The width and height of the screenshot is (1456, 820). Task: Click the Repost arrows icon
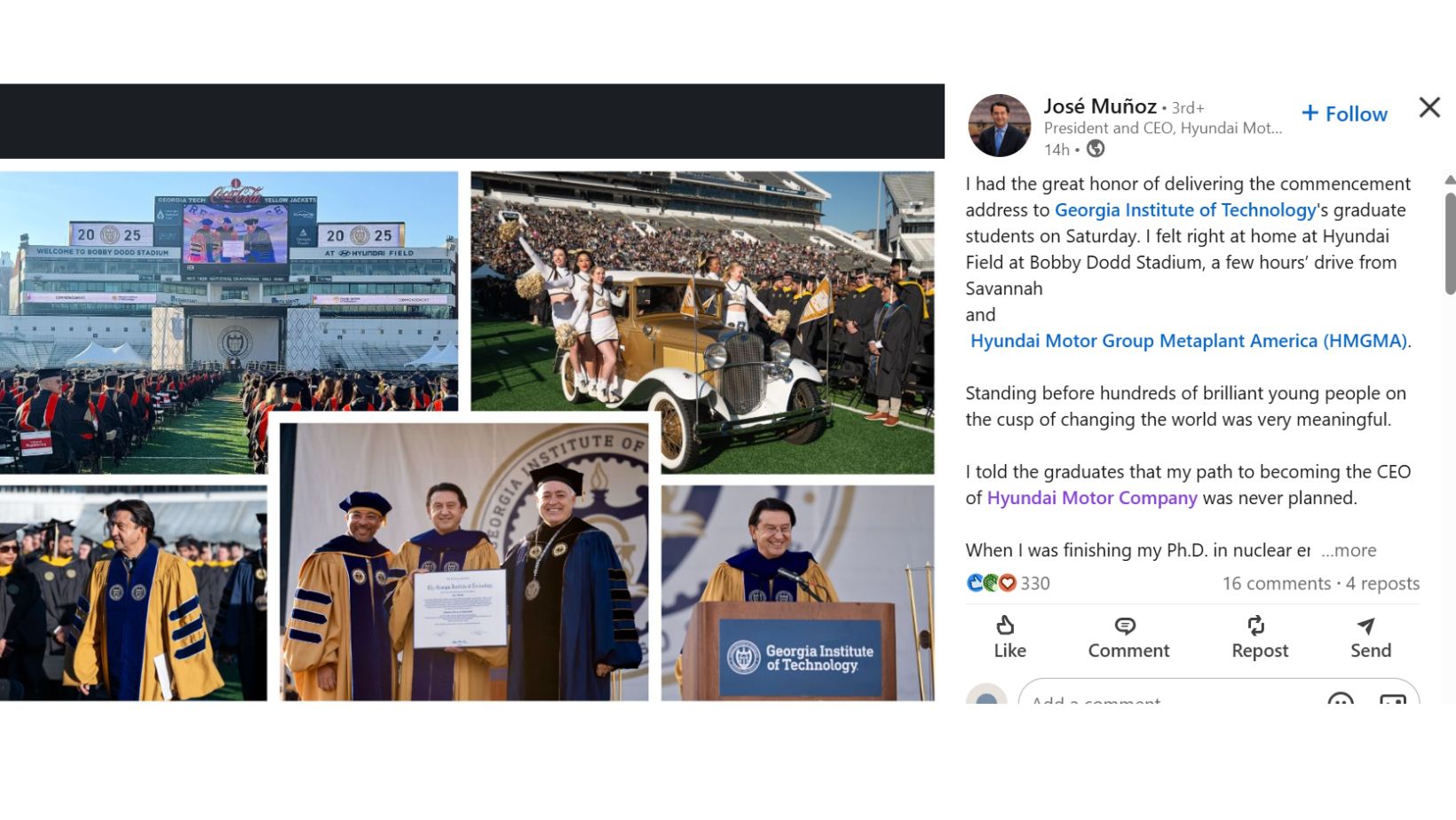(1255, 626)
